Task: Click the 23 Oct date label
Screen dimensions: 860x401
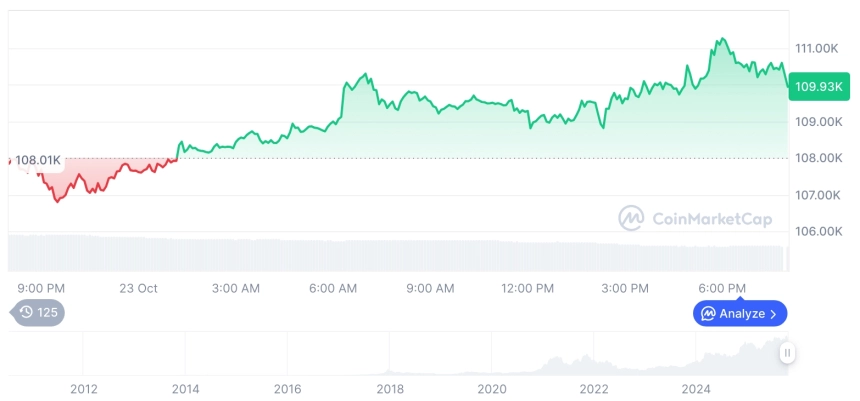Action: (x=139, y=288)
